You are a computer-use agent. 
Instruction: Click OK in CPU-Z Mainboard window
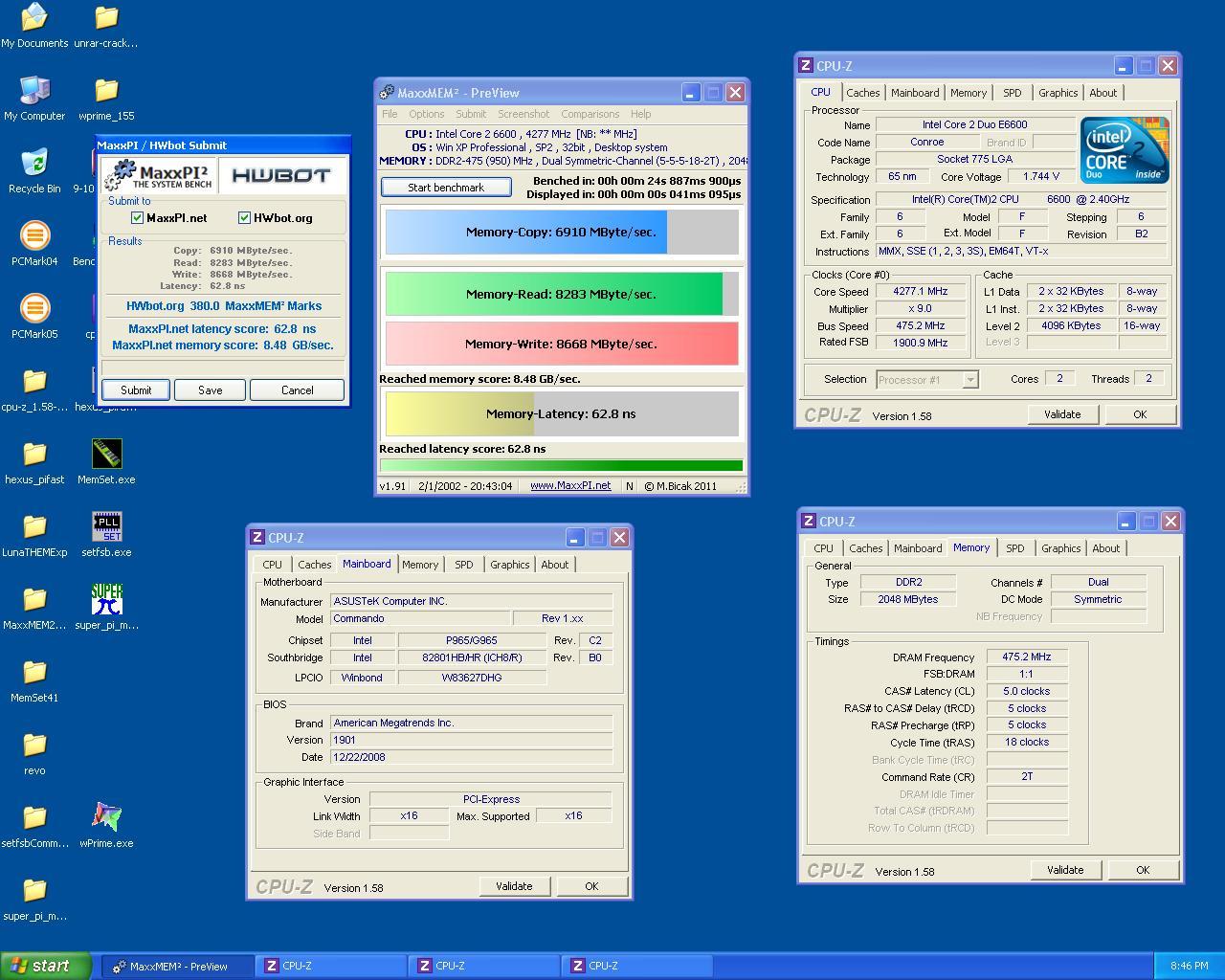[591, 886]
